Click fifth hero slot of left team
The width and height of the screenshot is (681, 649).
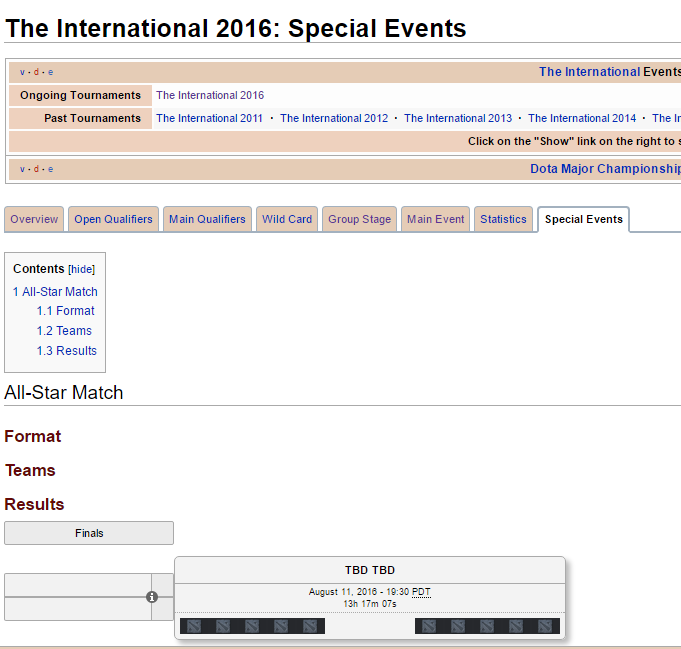click(310, 626)
